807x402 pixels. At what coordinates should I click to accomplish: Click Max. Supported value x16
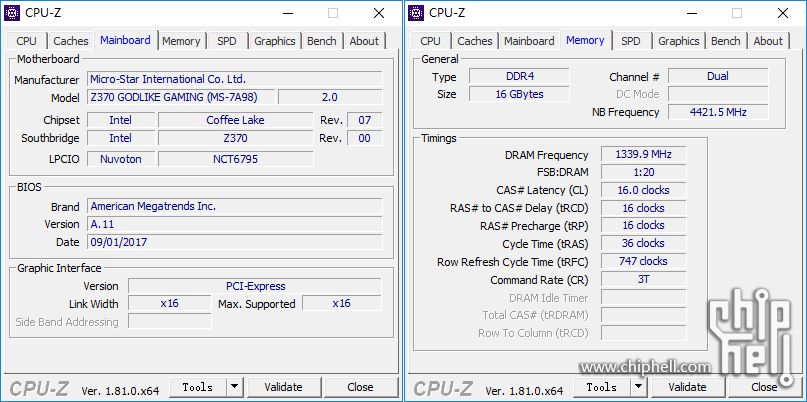point(342,304)
